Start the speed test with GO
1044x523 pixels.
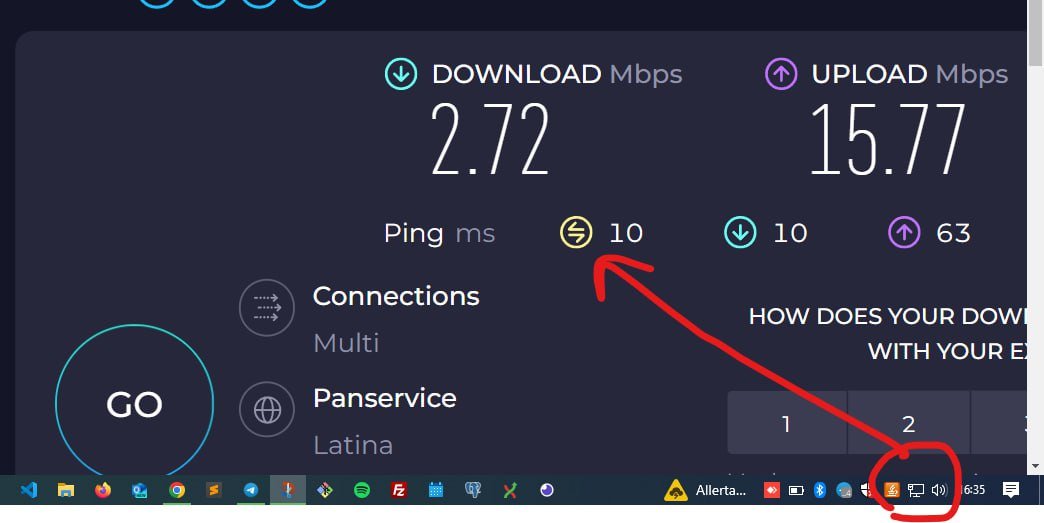[x=134, y=403]
